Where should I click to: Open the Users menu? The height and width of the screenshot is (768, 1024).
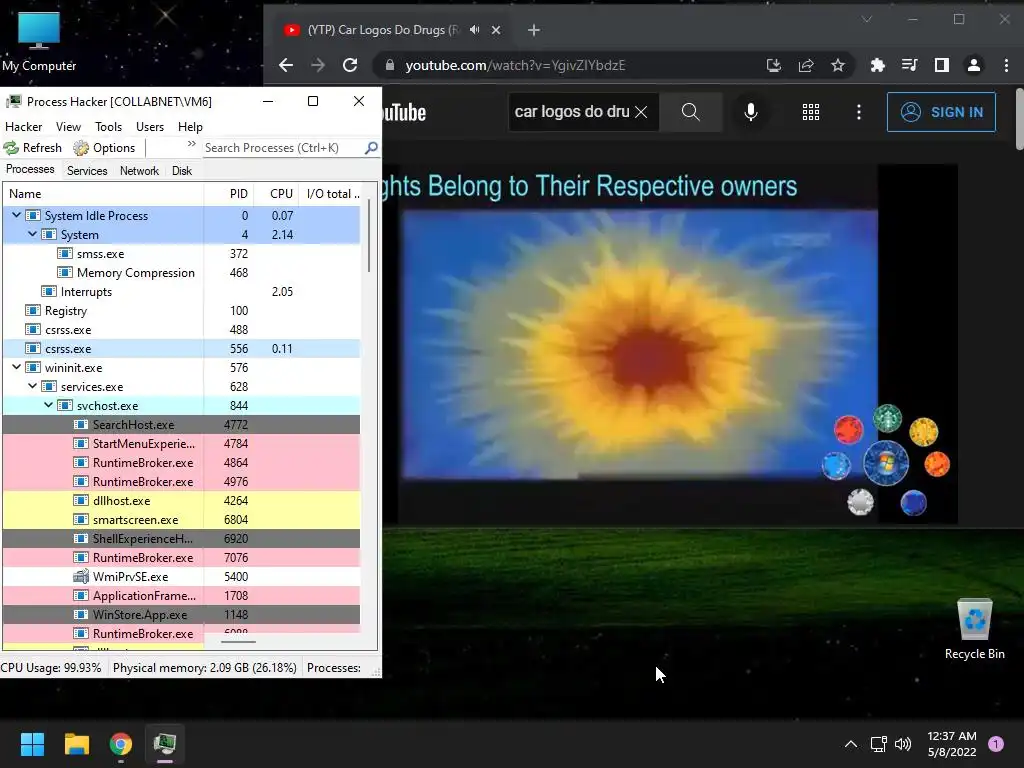(150, 127)
